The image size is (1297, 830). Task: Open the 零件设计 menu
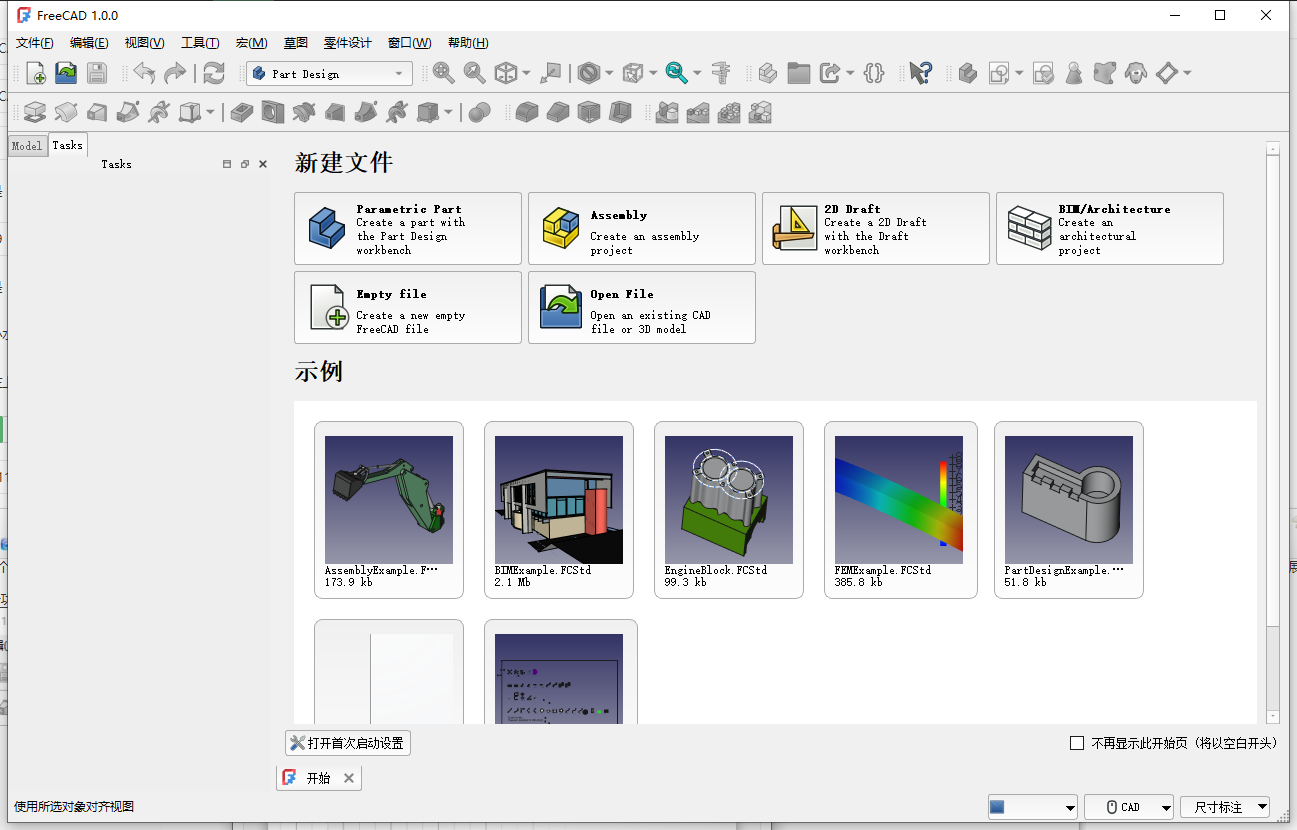click(347, 43)
